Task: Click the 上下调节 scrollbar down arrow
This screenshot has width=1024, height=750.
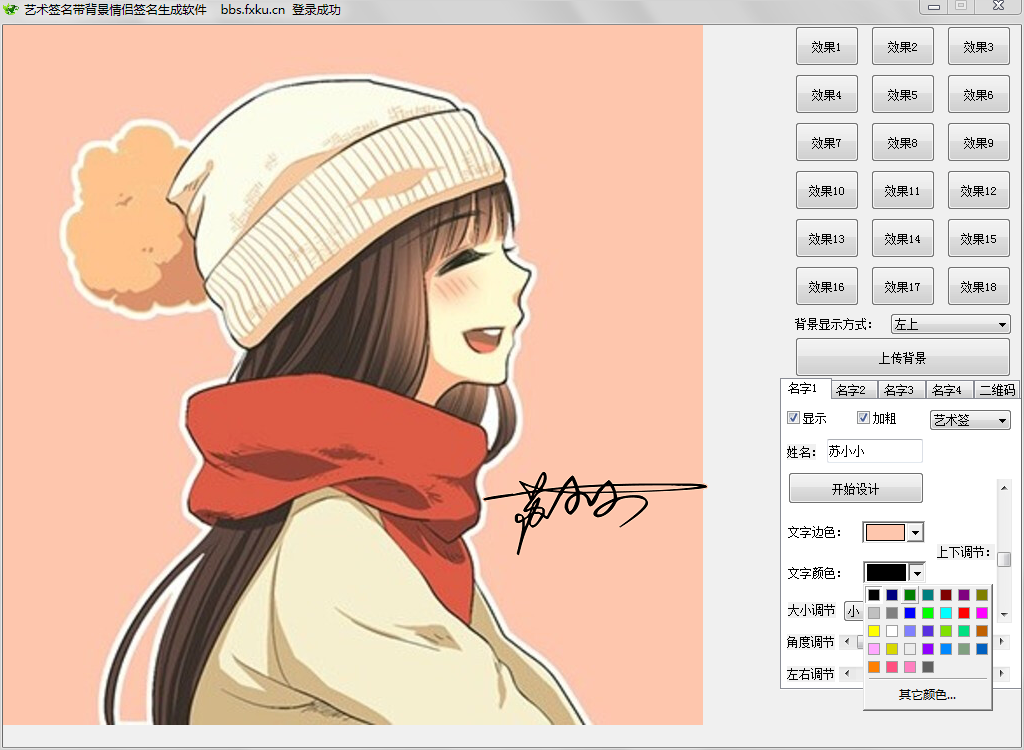Action: (1004, 615)
